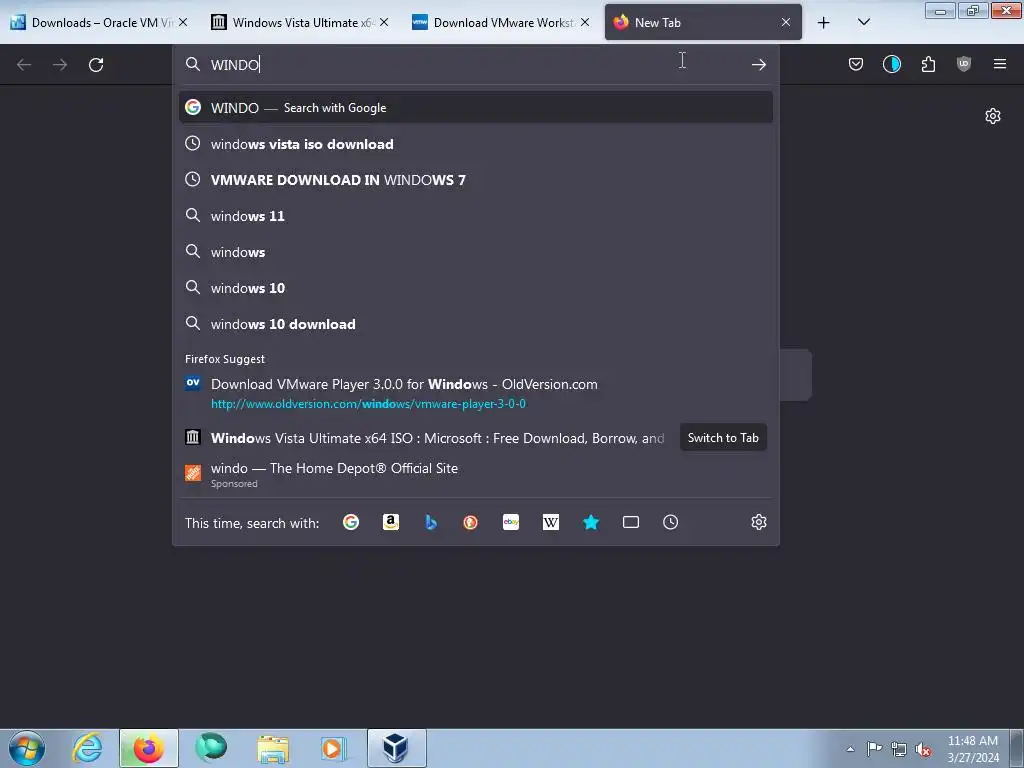Open VirtualBox cube icon in taskbar
Screen dimensions: 1024x768
click(x=396, y=748)
